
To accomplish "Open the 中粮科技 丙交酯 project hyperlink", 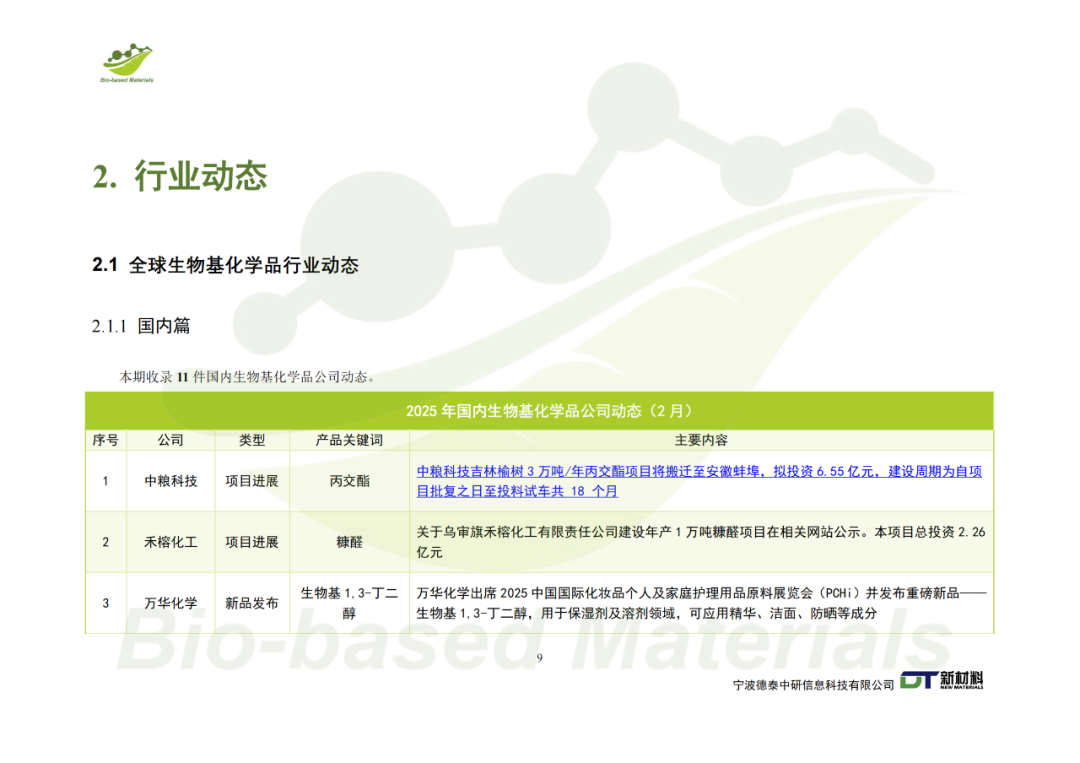I will [699, 481].
